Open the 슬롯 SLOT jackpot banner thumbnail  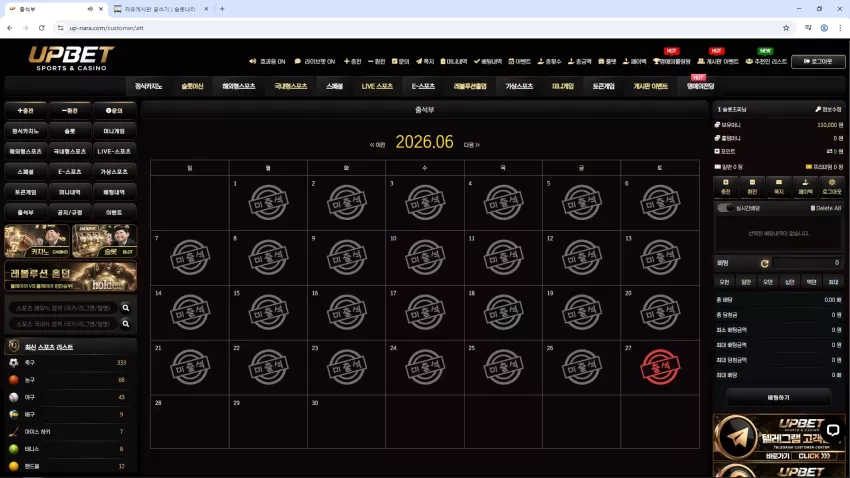pos(105,241)
